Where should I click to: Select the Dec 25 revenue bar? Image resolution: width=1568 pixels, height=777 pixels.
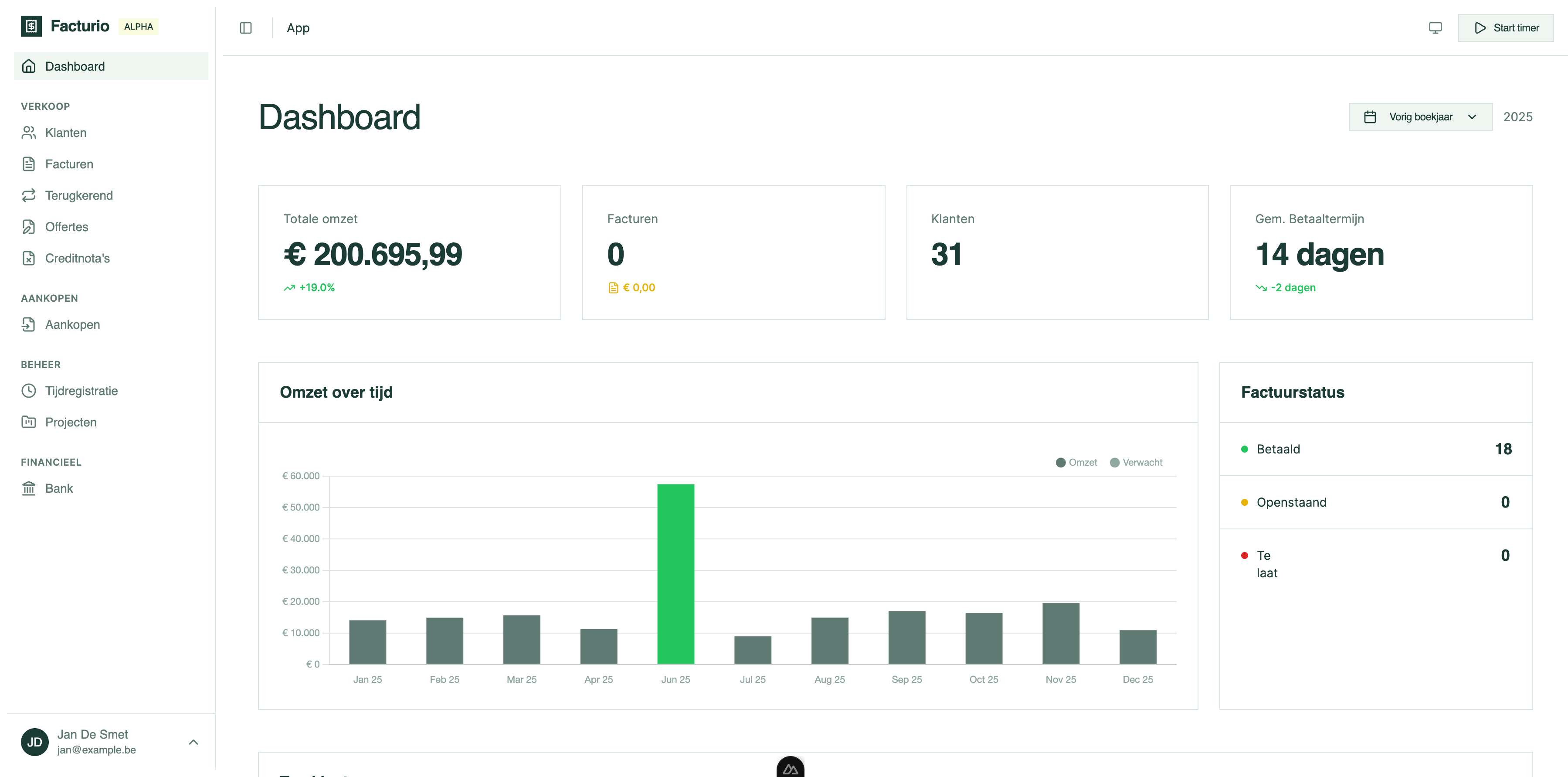[1138, 647]
